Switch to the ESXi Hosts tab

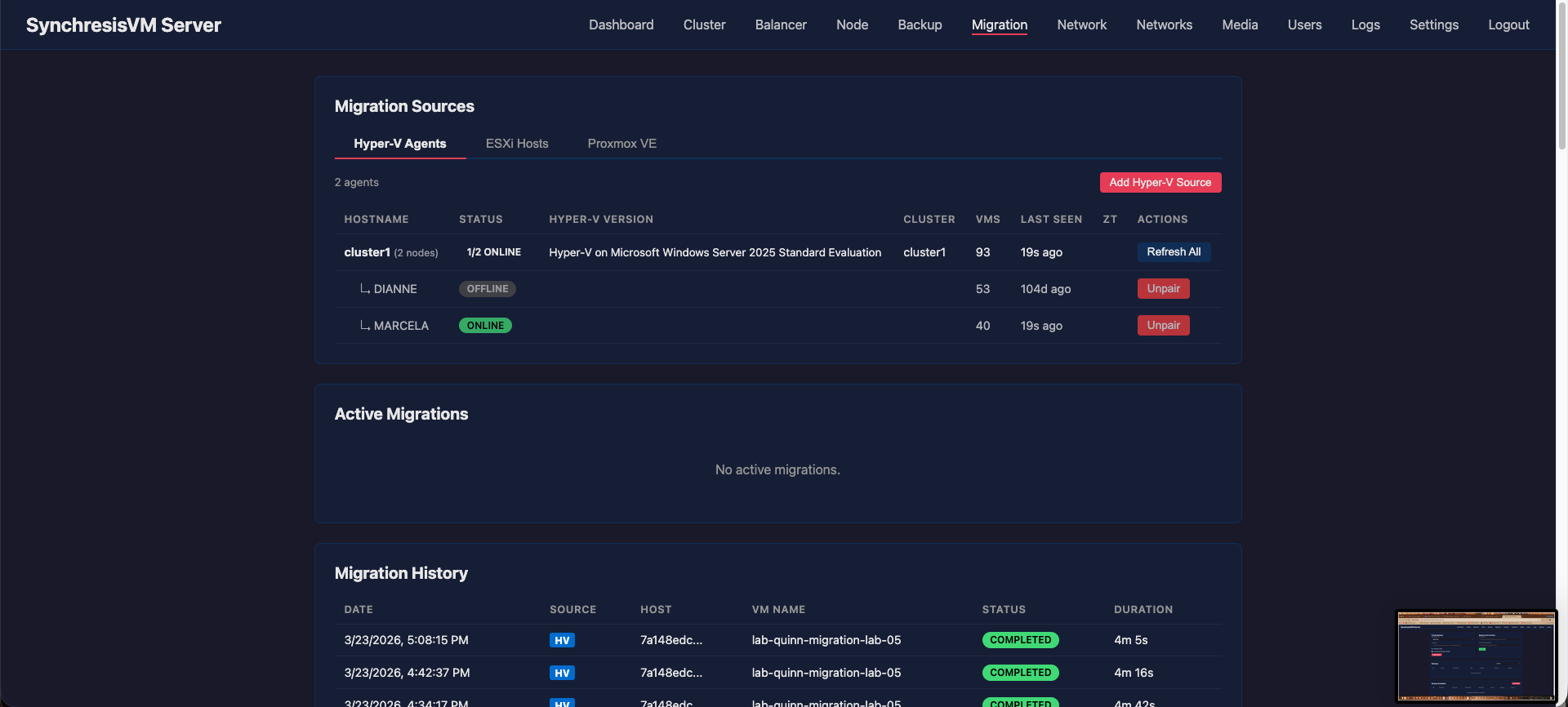pyautogui.click(x=517, y=144)
